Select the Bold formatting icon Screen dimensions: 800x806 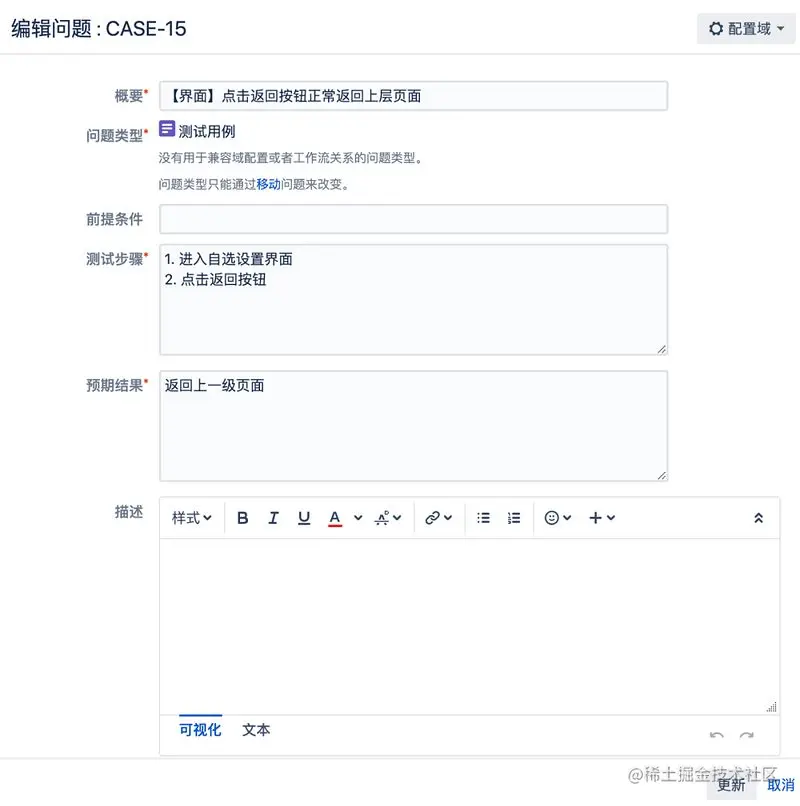242,517
